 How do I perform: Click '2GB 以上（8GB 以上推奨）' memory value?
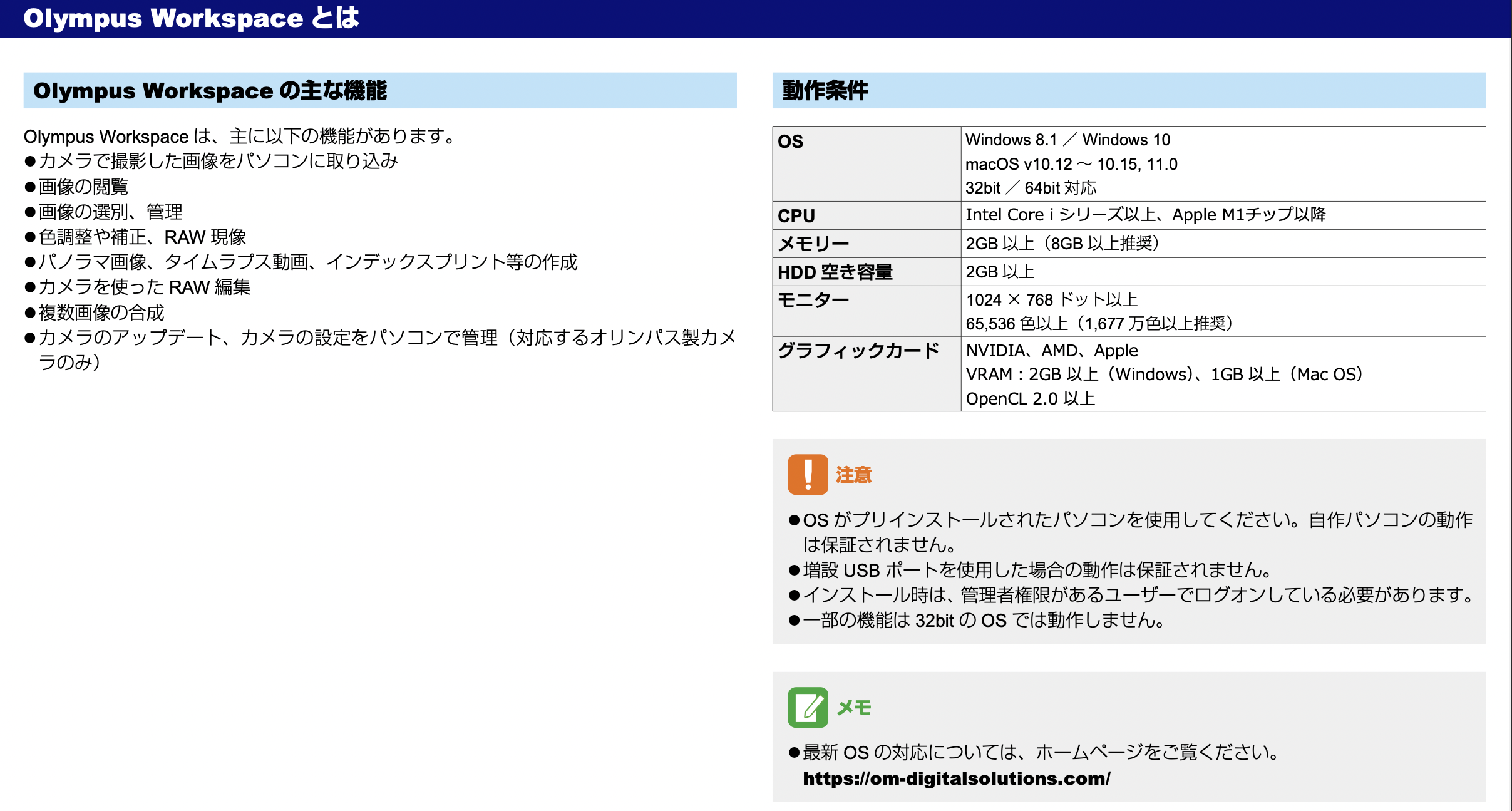click(x=1062, y=244)
